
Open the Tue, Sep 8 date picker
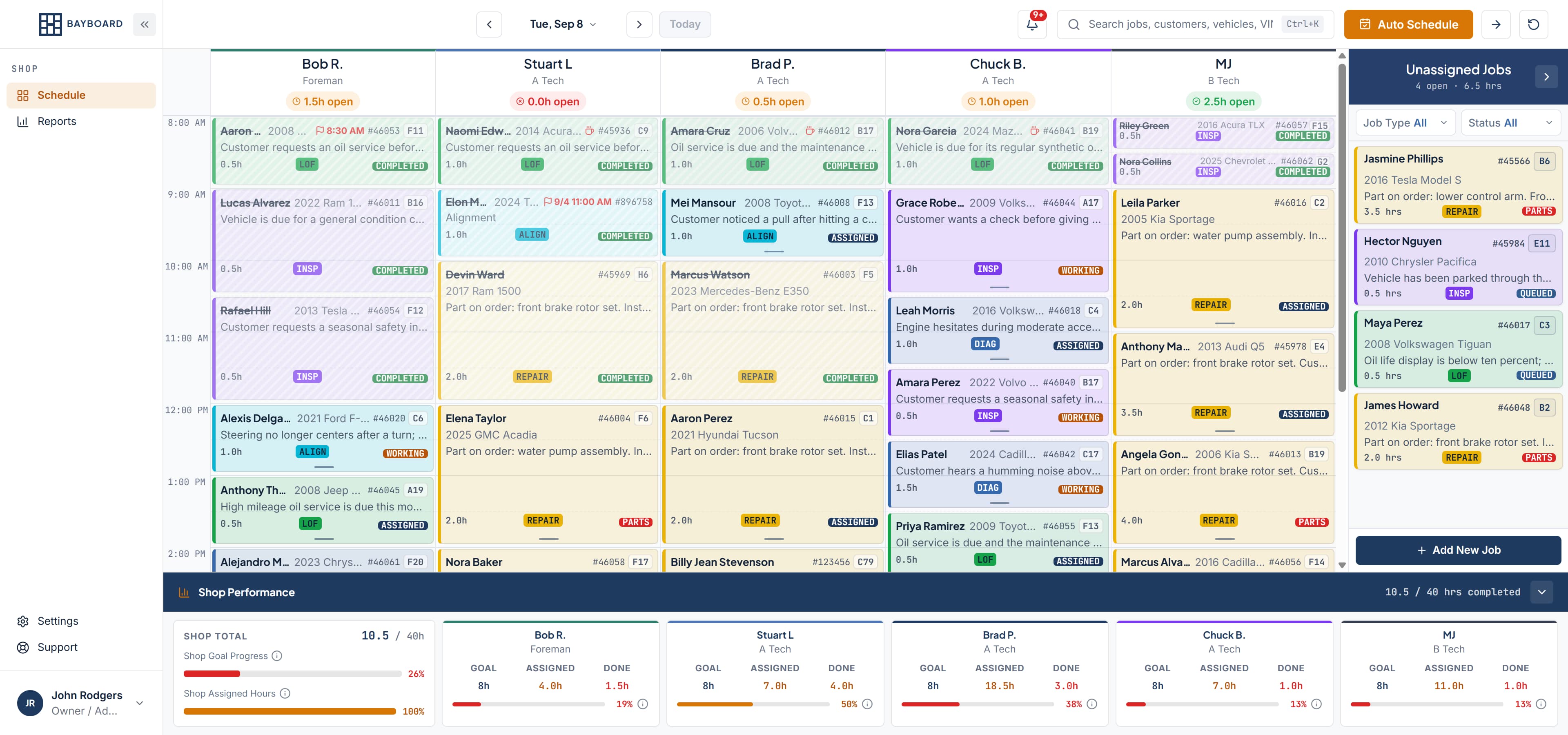(x=563, y=24)
